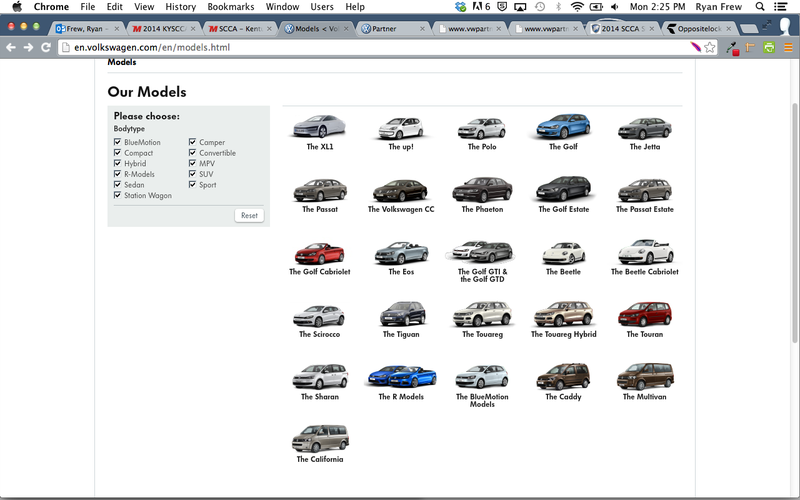The width and height of the screenshot is (800, 500).
Task: Click the Ryan Frew user menu
Action: (718, 7)
